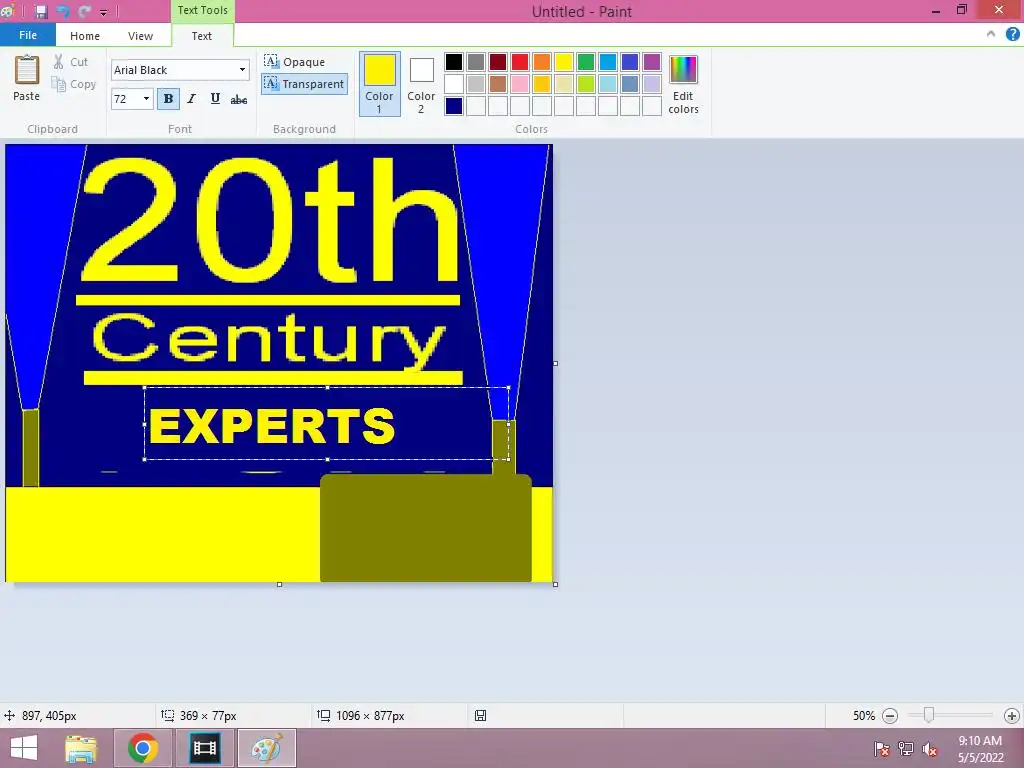Pick the orange color swatch
The height and width of the screenshot is (768, 1024).
click(x=542, y=62)
